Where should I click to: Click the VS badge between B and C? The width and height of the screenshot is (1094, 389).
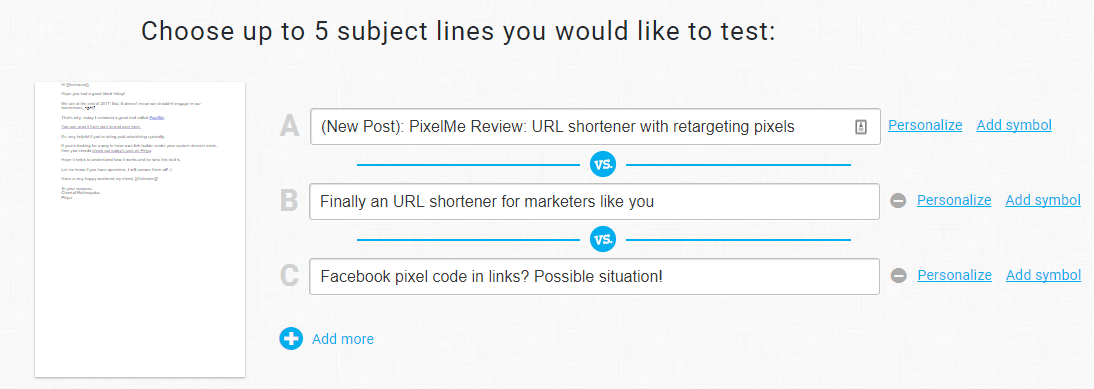tap(603, 240)
